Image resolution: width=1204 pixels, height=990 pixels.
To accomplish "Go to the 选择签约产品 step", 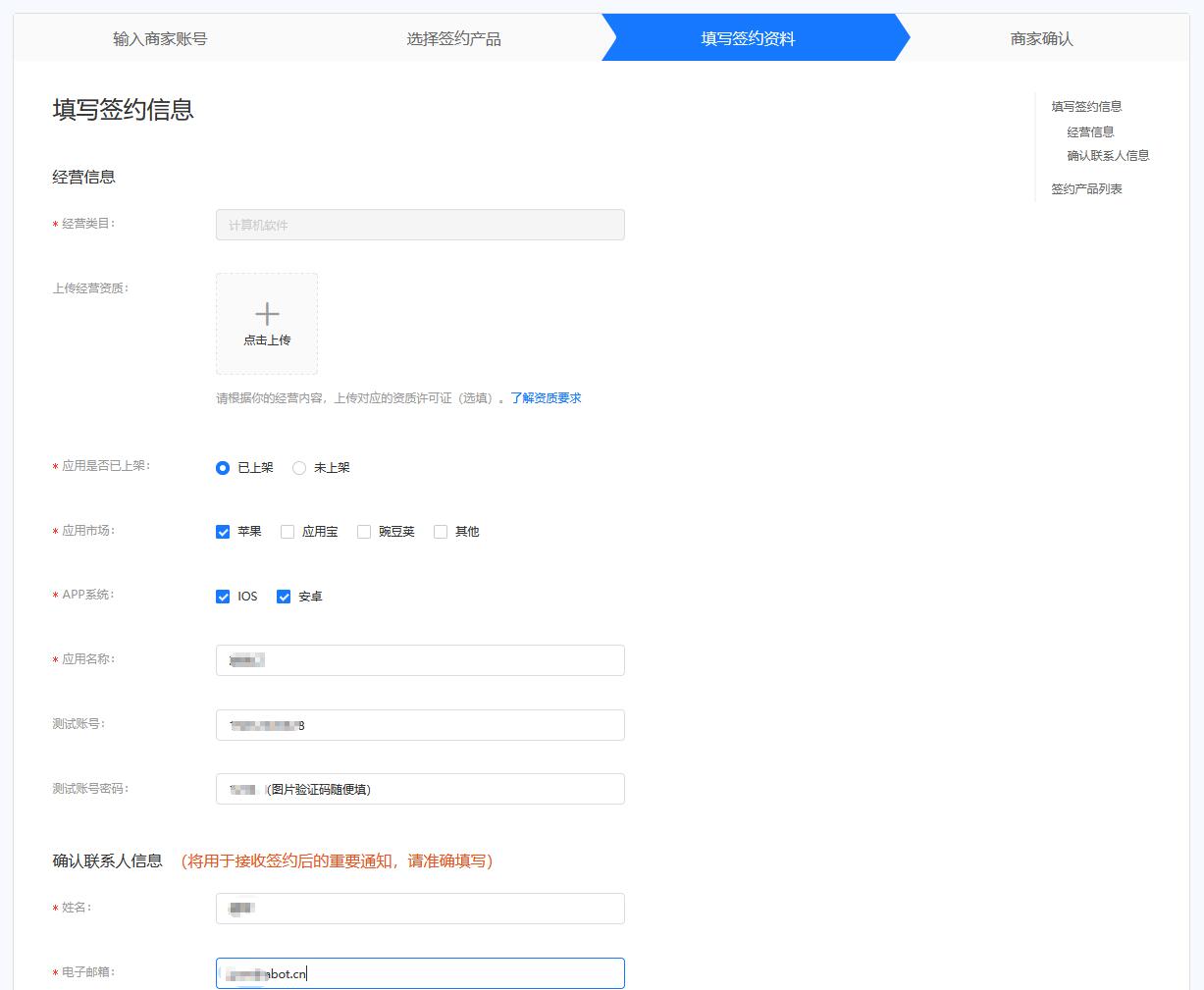I will 454,39.
